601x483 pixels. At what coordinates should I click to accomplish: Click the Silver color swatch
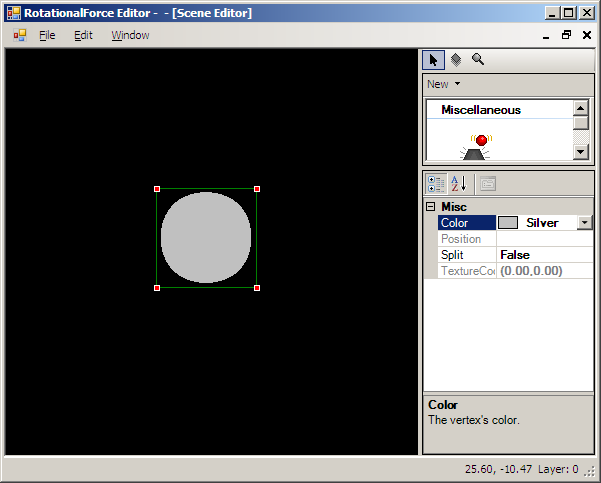508,223
